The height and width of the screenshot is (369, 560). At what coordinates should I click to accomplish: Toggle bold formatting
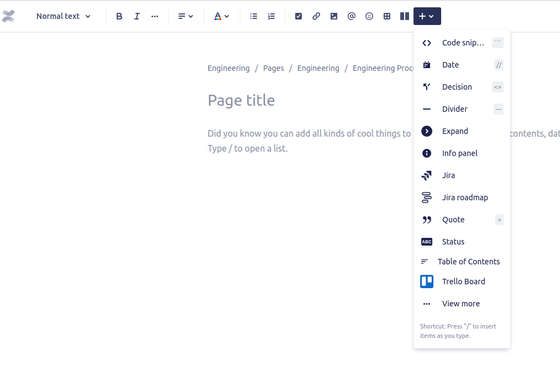pyautogui.click(x=119, y=16)
